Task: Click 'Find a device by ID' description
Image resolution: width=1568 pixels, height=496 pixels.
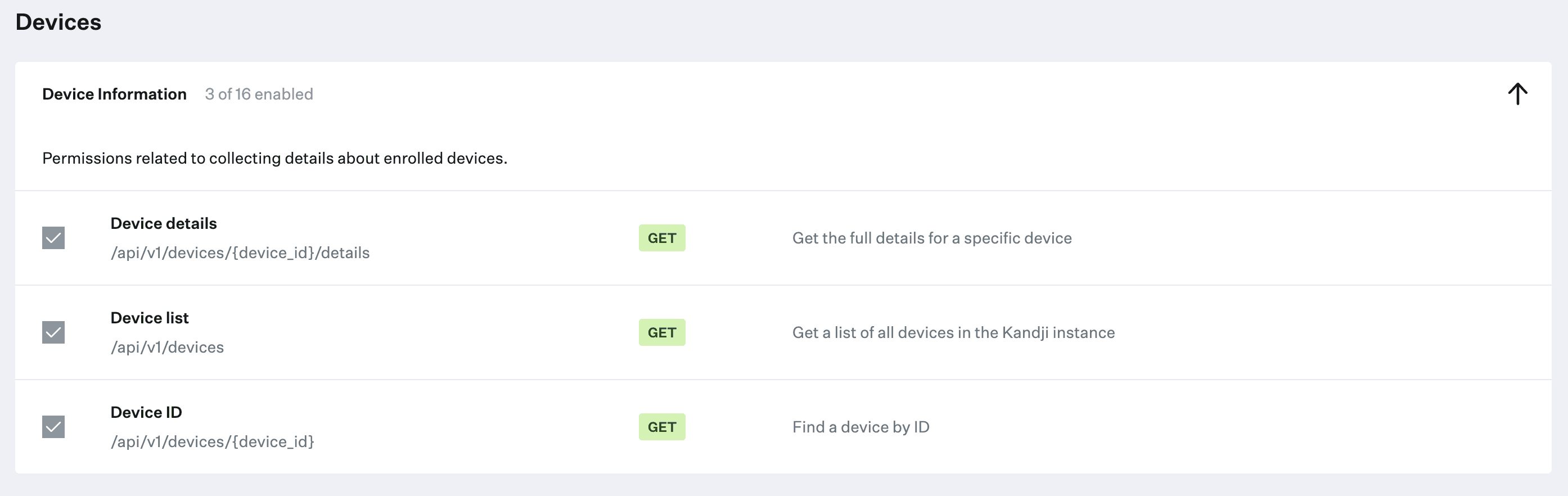Action: (x=860, y=427)
